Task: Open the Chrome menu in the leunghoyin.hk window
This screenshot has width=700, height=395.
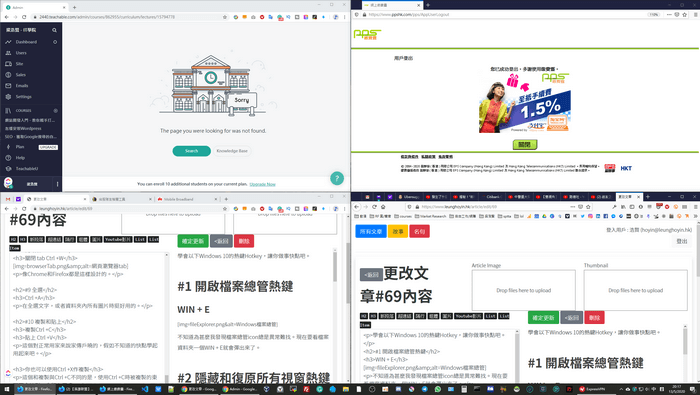Action: 345,208
